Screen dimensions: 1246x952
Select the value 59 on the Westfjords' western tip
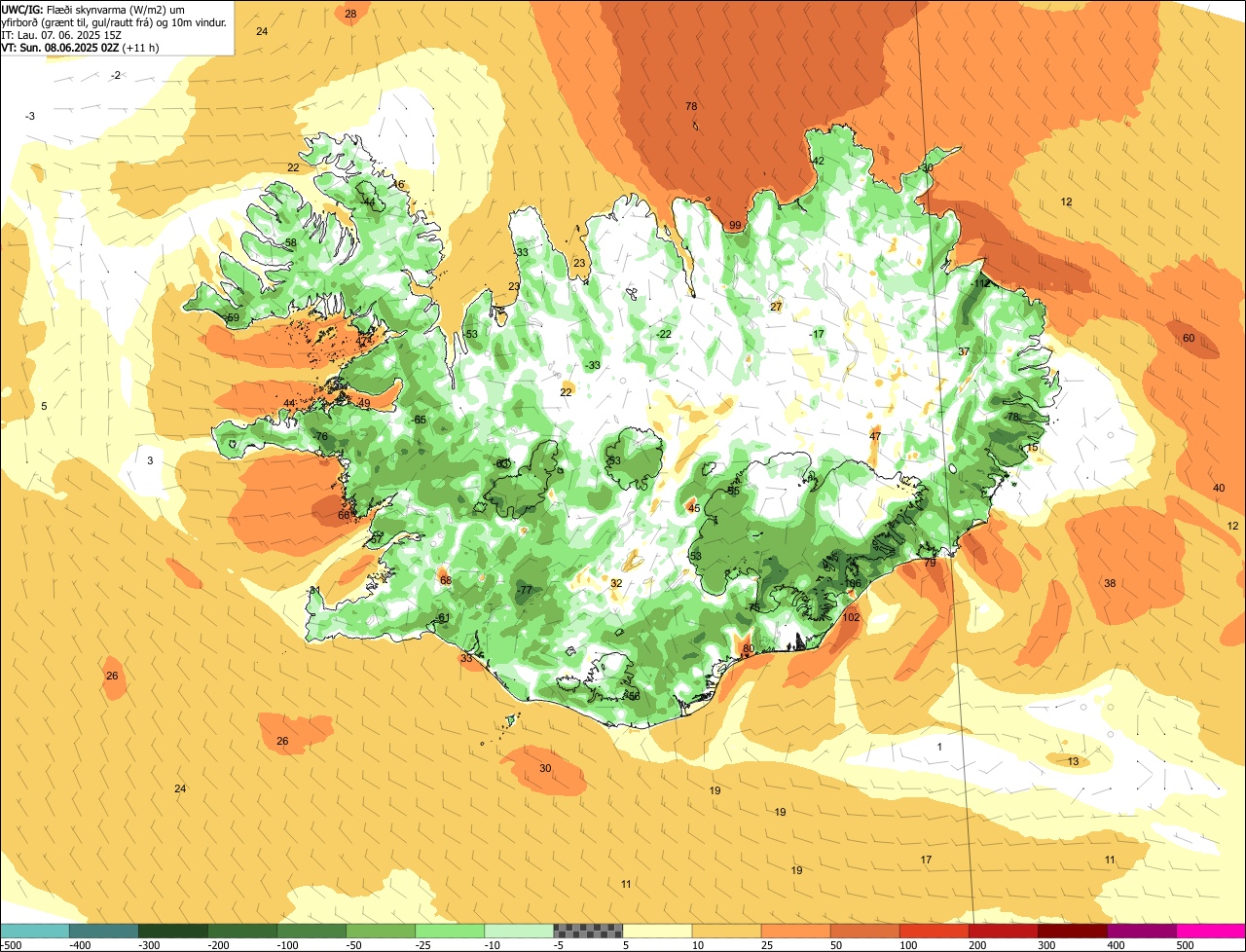pyautogui.click(x=233, y=318)
